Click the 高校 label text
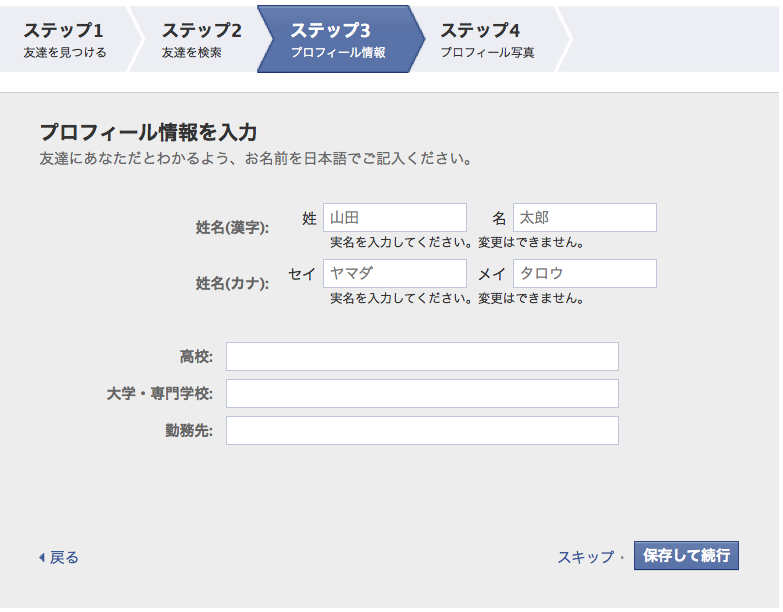The height and width of the screenshot is (612, 783). coord(196,356)
